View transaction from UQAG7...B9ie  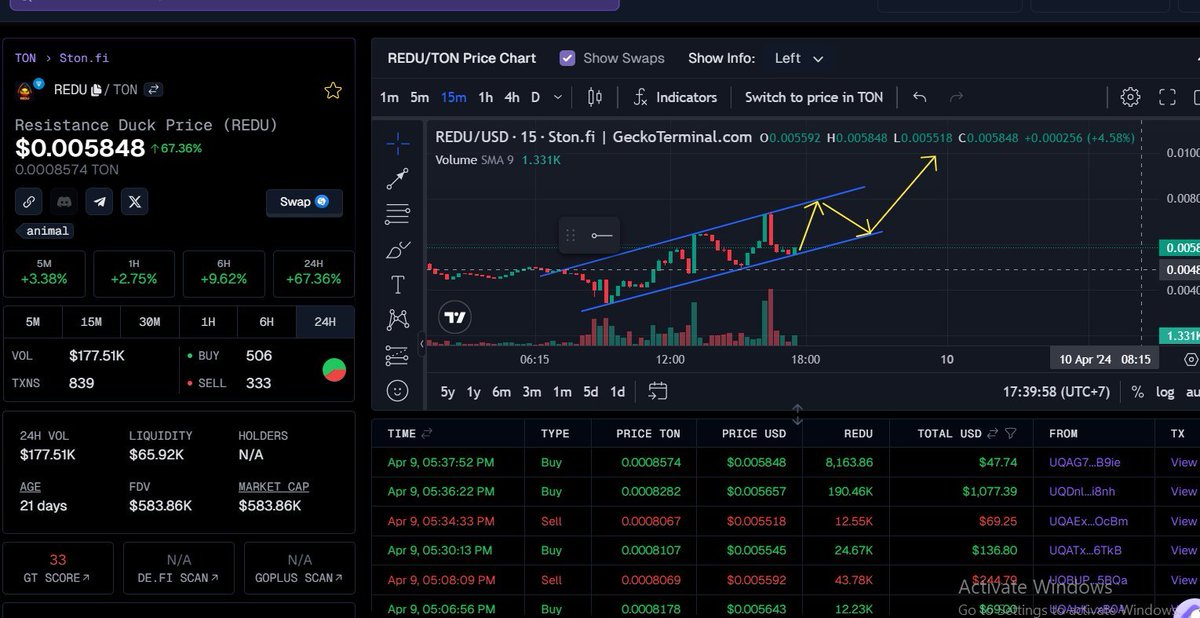pos(1183,463)
